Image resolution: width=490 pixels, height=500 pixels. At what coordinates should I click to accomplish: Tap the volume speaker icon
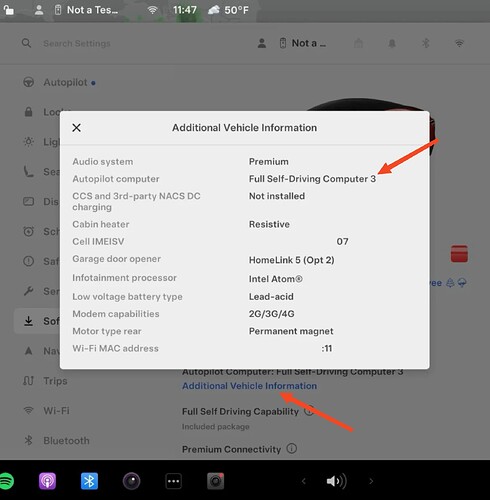tap(336, 481)
